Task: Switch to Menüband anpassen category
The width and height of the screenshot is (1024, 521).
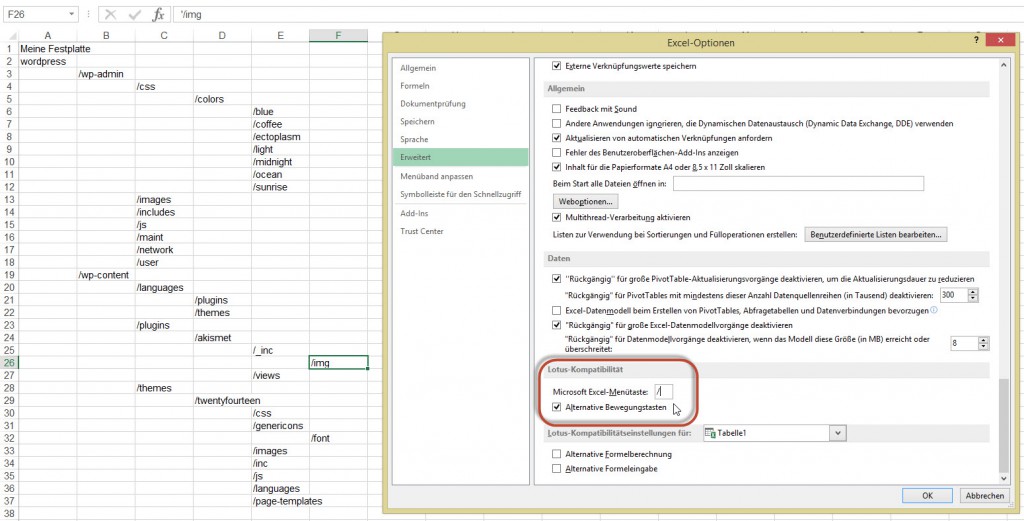Action: click(x=435, y=175)
